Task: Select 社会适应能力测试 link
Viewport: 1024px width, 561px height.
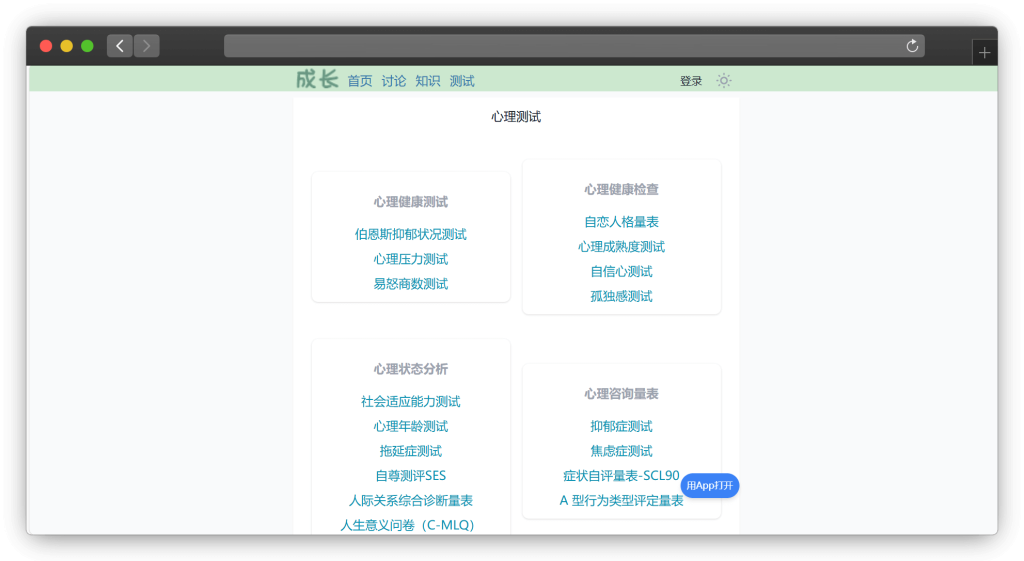Action: 411,402
